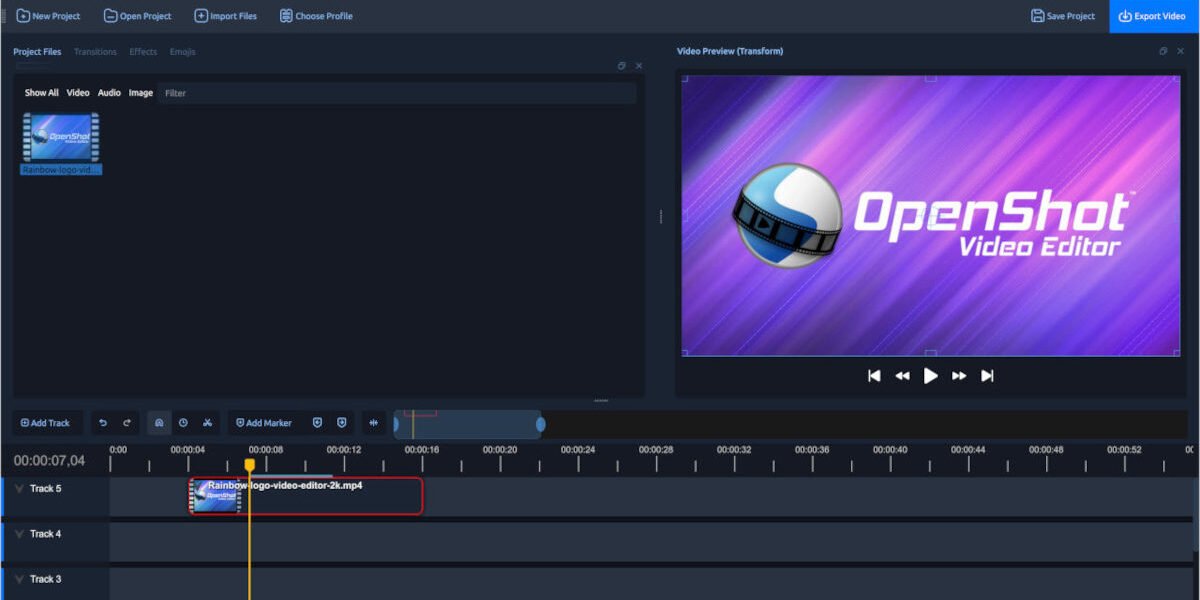Jump to start of video preview

tap(874, 376)
